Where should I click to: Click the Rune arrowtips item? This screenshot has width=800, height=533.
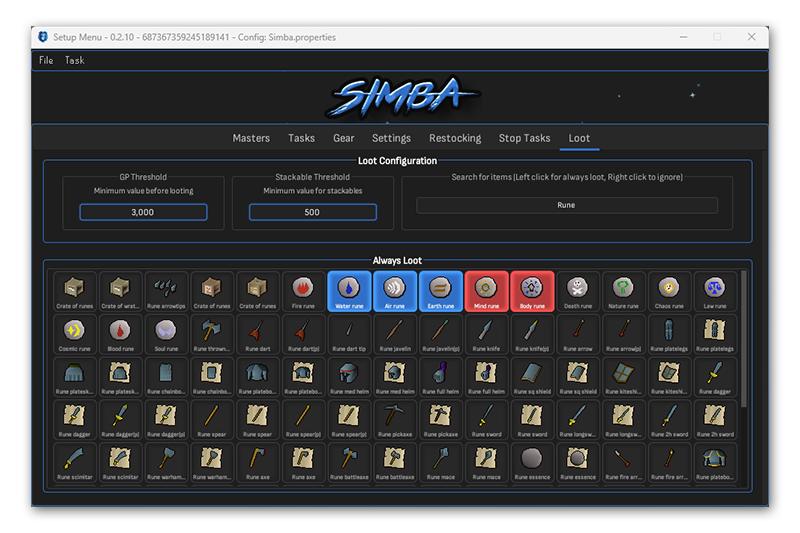pos(166,291)
